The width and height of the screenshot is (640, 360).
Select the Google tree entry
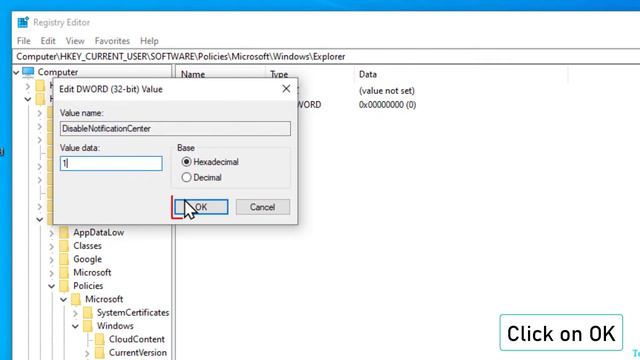(x=87, y=260)
